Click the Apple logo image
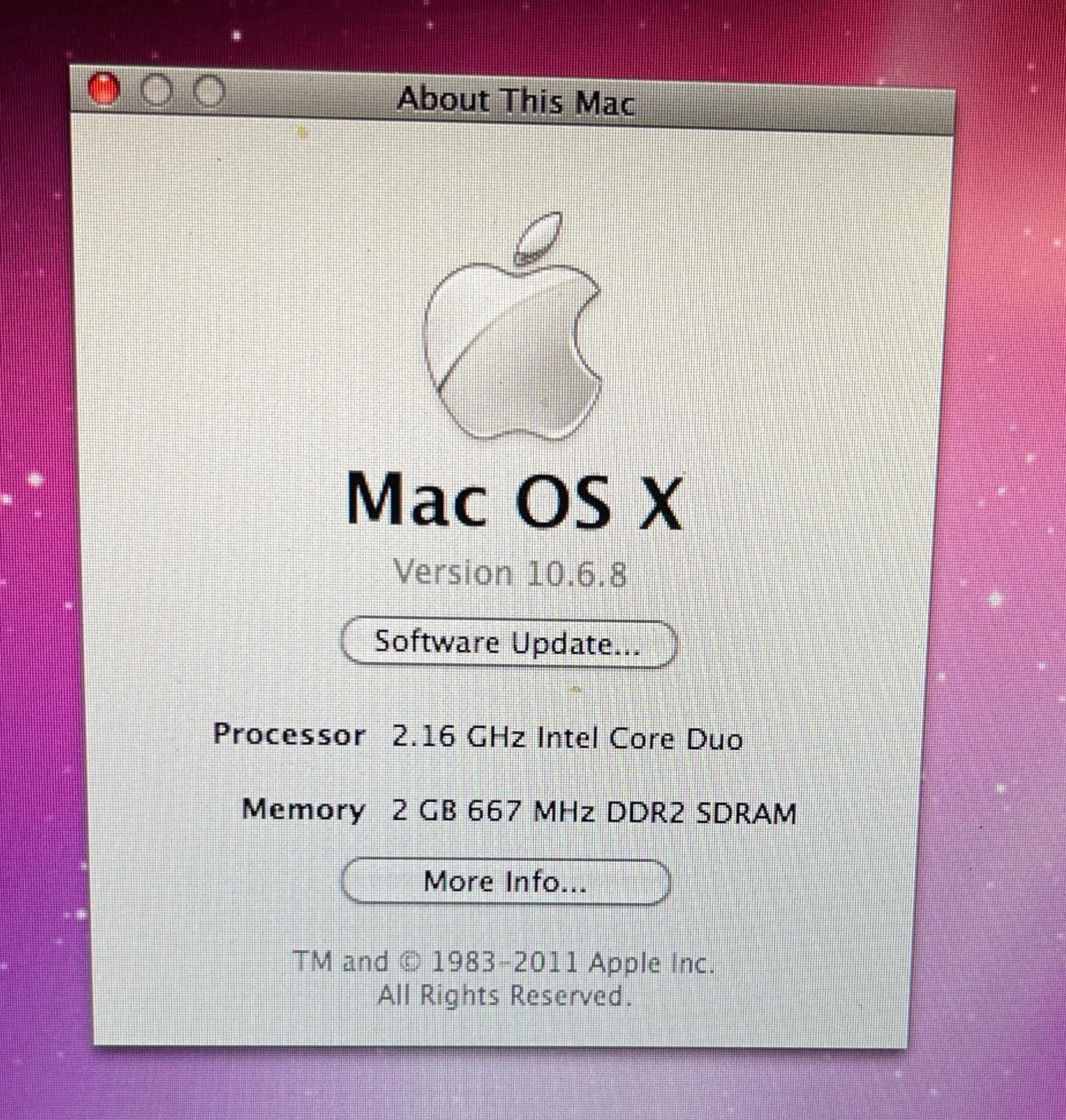 click(x=512, y=326)
